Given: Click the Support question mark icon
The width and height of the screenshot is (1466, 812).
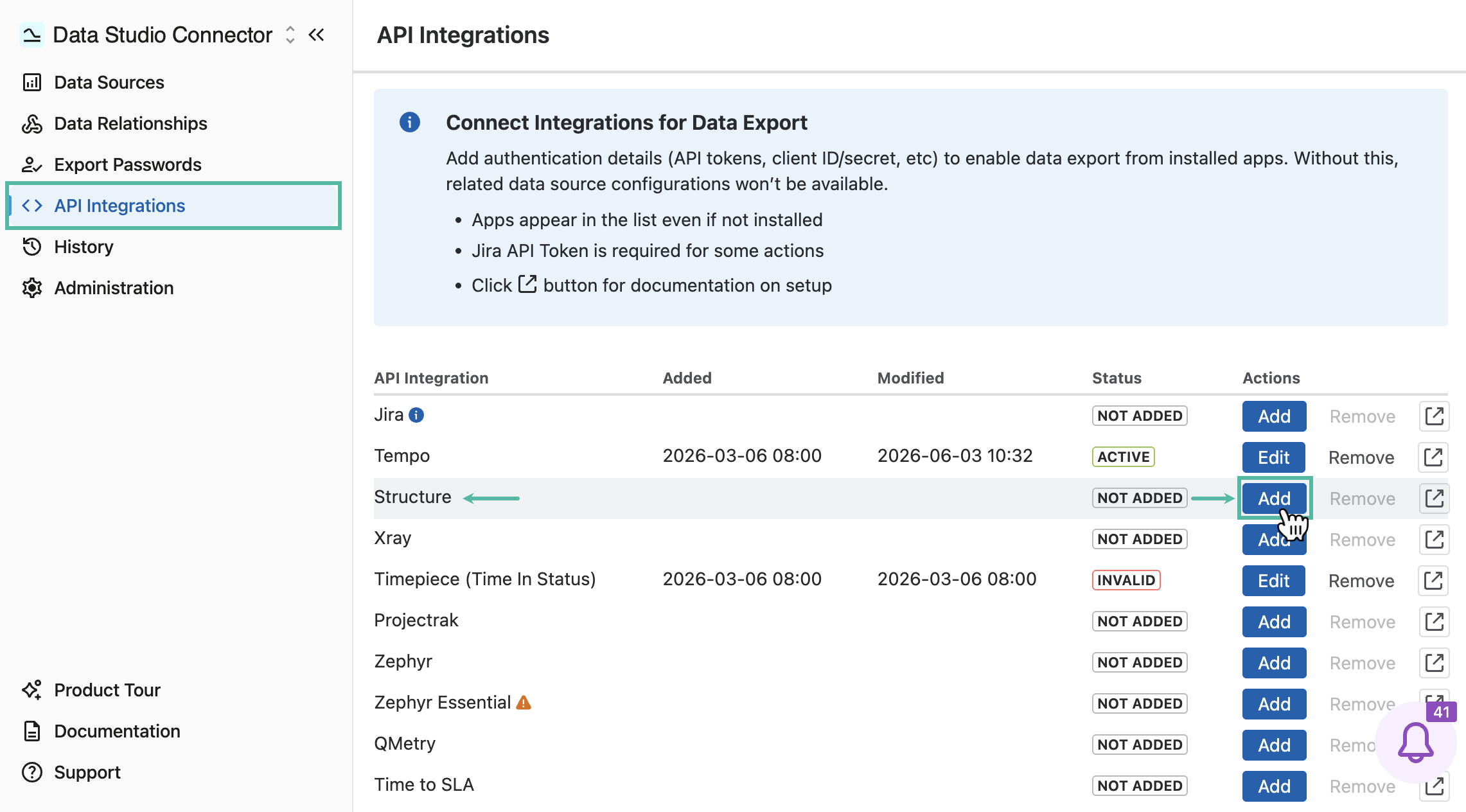Looking at the screenshot, I should click(x=32, y=772).
